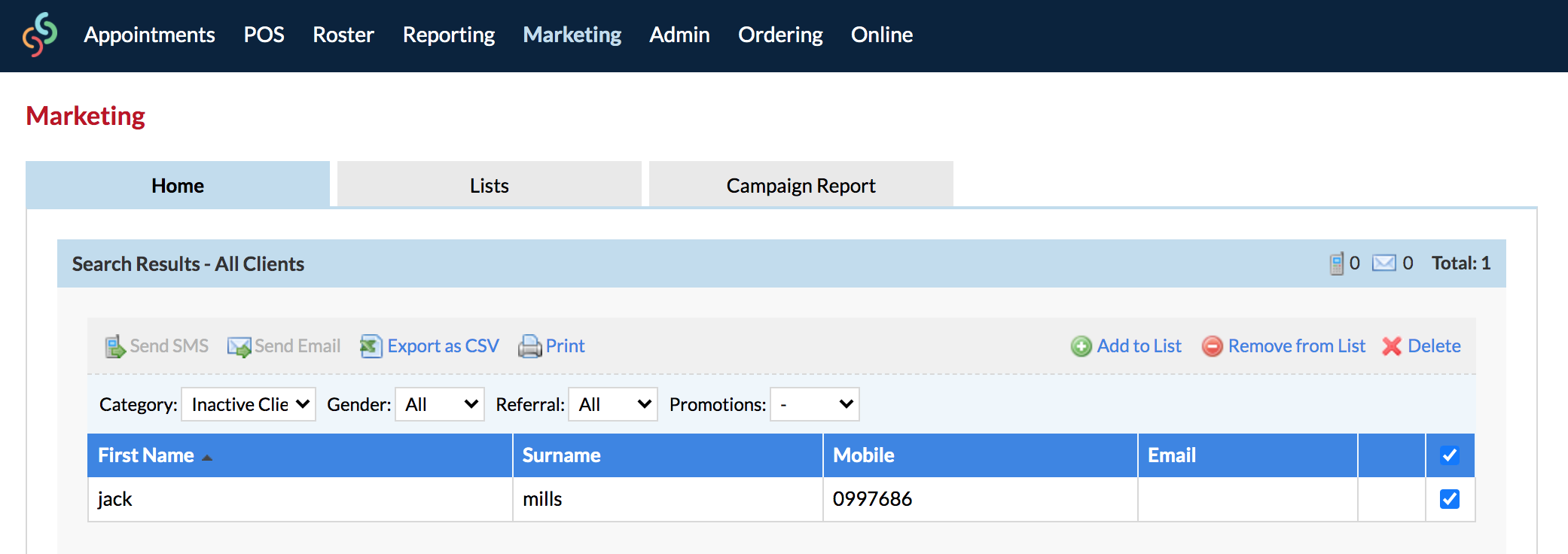
Task: Switch to the Lists tab
Action: pos(490,185)
